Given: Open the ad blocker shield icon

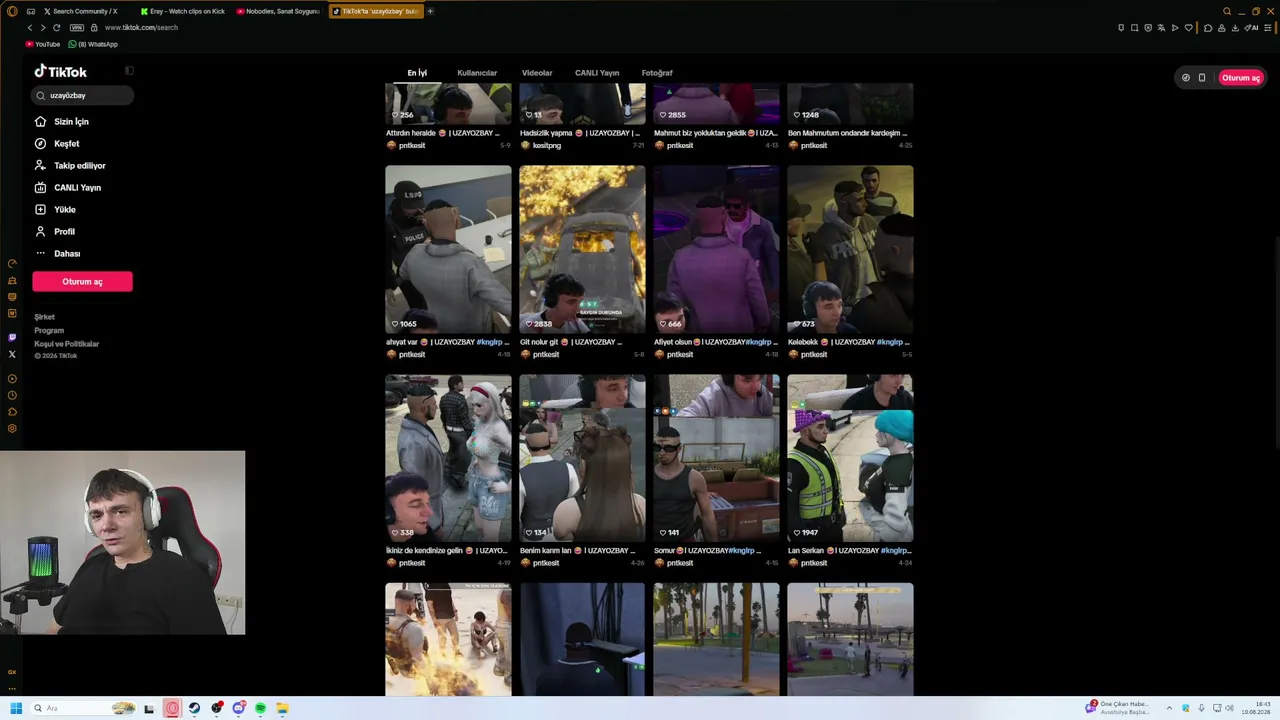Looking at the screenshot, I should (x=1148, y=28).
